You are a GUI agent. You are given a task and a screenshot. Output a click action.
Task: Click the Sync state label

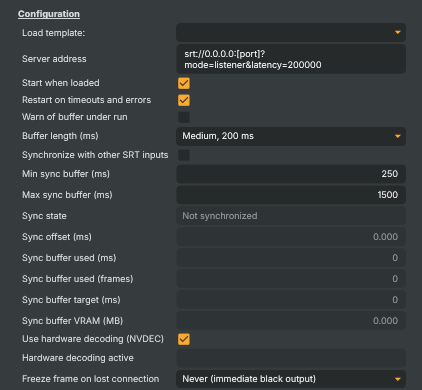pyautogui.click(x=44, y=216)
